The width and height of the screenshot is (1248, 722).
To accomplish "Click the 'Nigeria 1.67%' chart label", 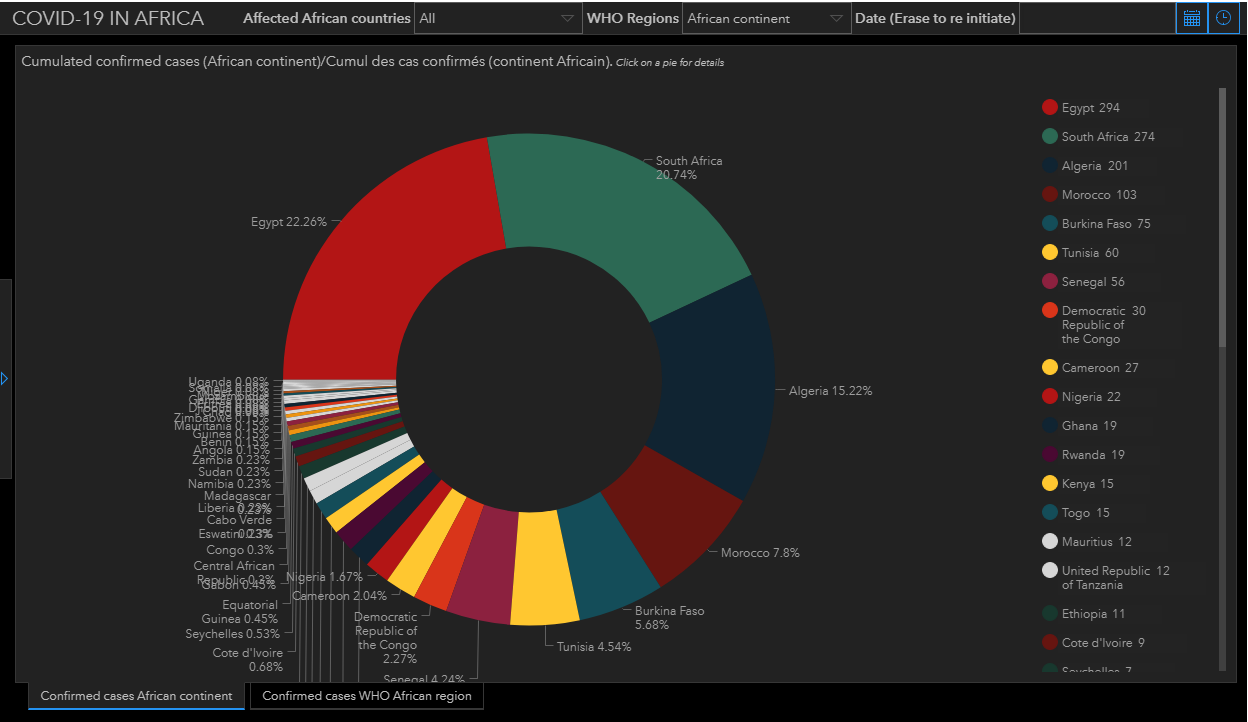I will (x=324, y=578).
